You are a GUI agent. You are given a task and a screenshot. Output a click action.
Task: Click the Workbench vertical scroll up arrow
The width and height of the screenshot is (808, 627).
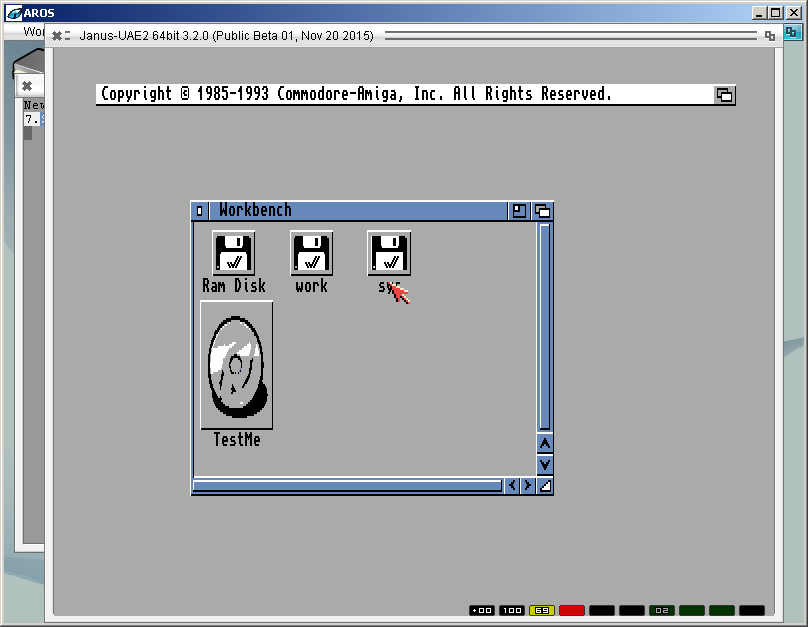tap(545, 444)
